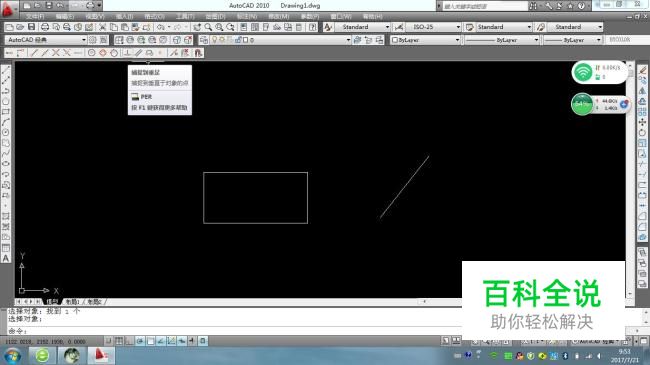Image resolution: width=650 pixels, height=365 pixels.
Task: Select the Rectangle draw tool
Action: click(6, 112)
